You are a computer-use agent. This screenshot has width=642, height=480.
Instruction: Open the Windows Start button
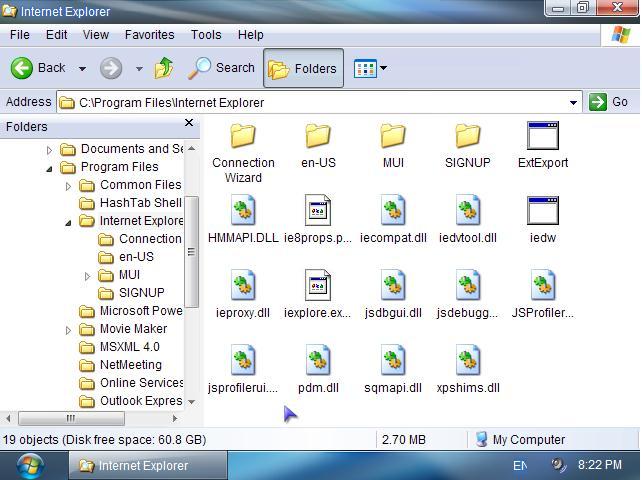(x=30, y=466)
